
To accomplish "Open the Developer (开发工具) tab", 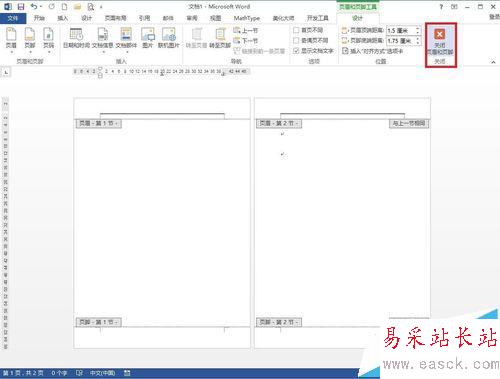I will [x=317, y=18].
